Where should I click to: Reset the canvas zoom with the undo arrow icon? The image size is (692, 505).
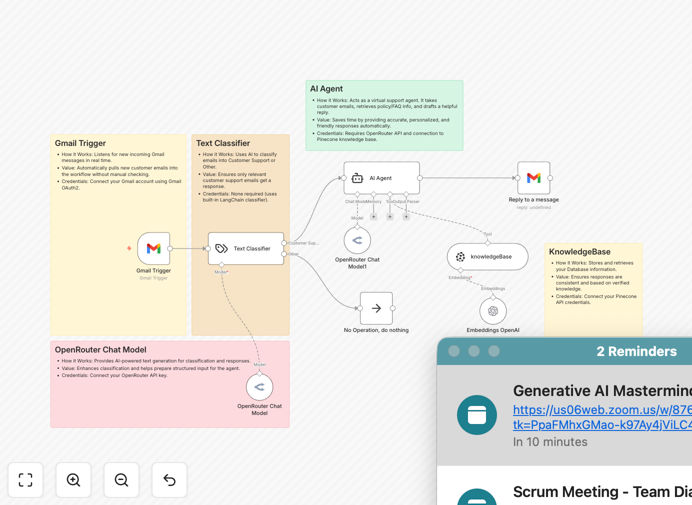point(169,480)
